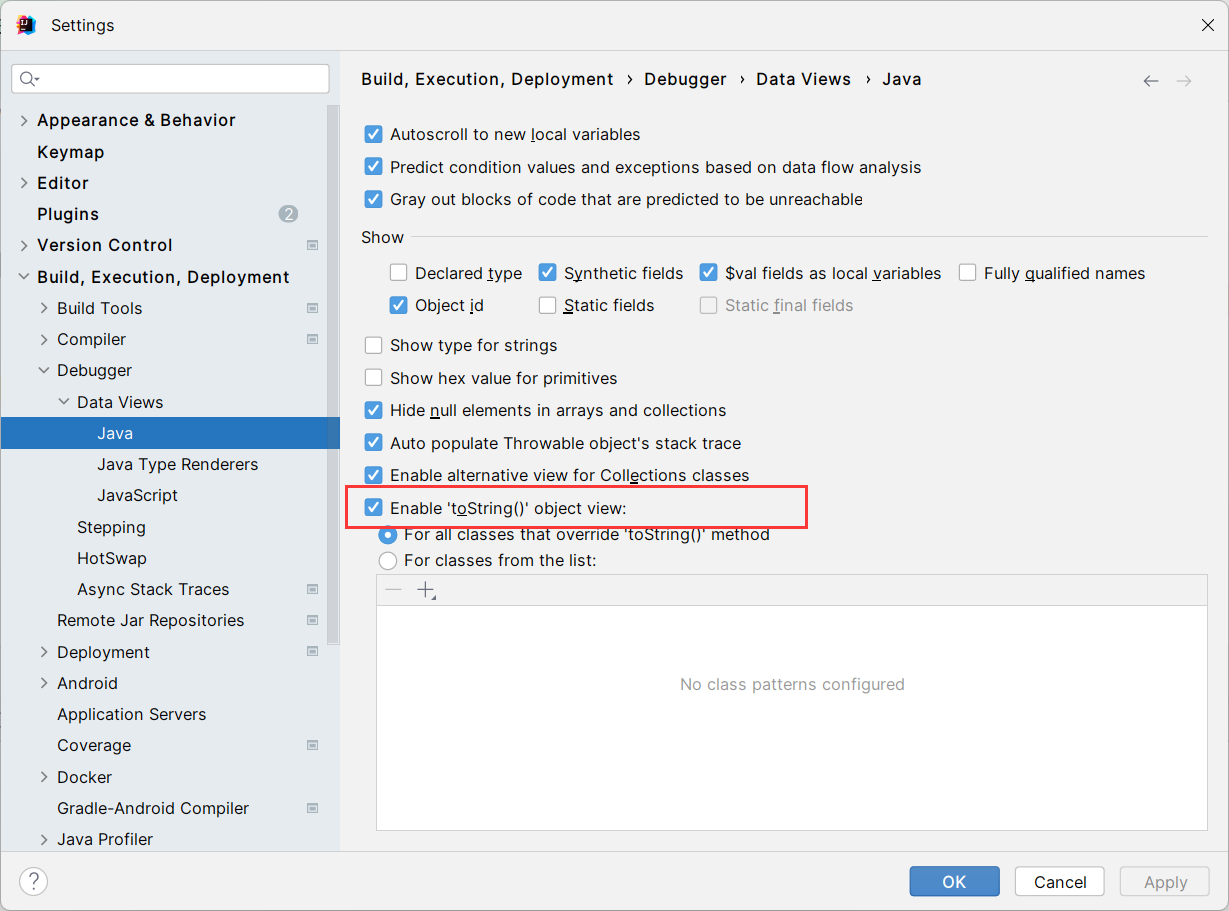1229x911 pixels.
Task: Click the back navigation arrow icon
Action: click(1151, 81)
